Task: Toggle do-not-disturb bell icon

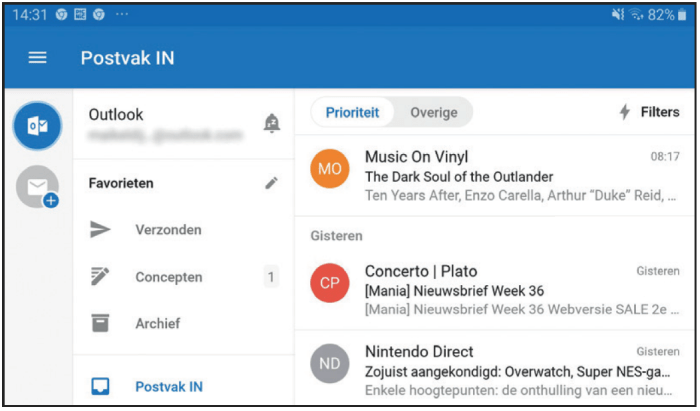Action: pyautogui.click(x=271, y=123)
